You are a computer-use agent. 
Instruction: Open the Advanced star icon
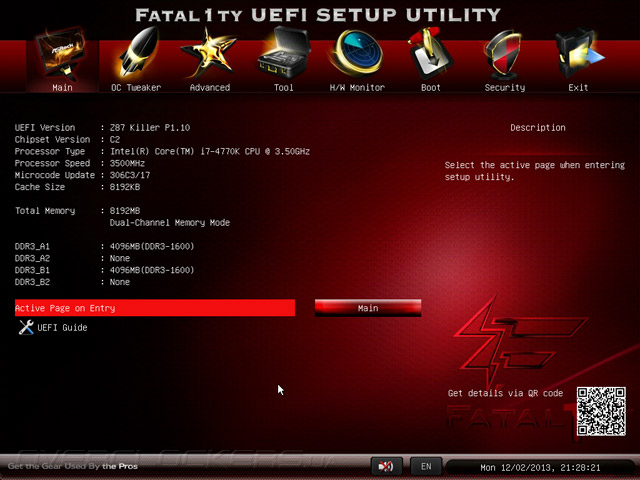click(x=209, y=53)
